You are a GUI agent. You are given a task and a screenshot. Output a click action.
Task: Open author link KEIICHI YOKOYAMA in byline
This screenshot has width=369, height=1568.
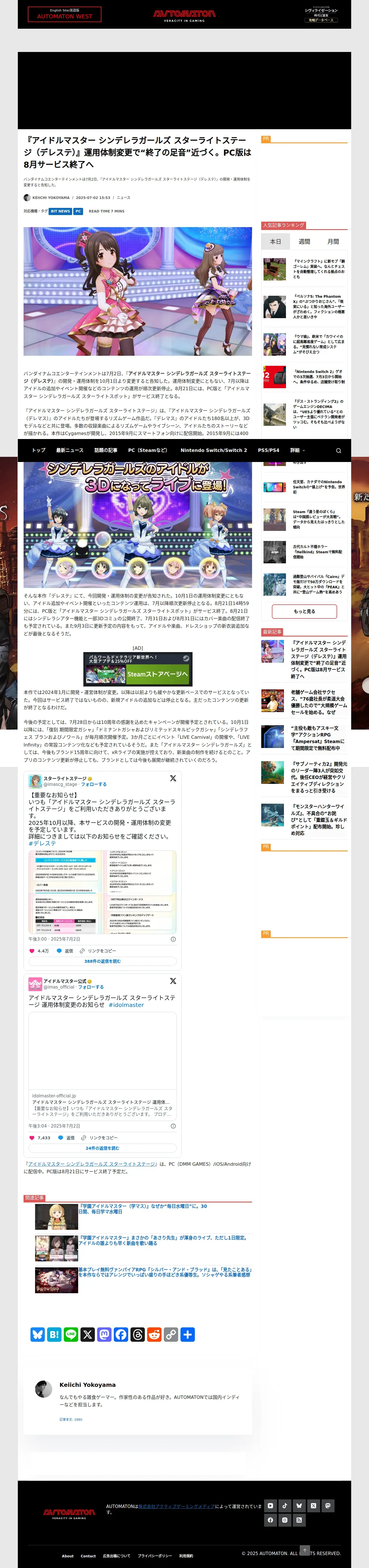[x=51, y=198]
